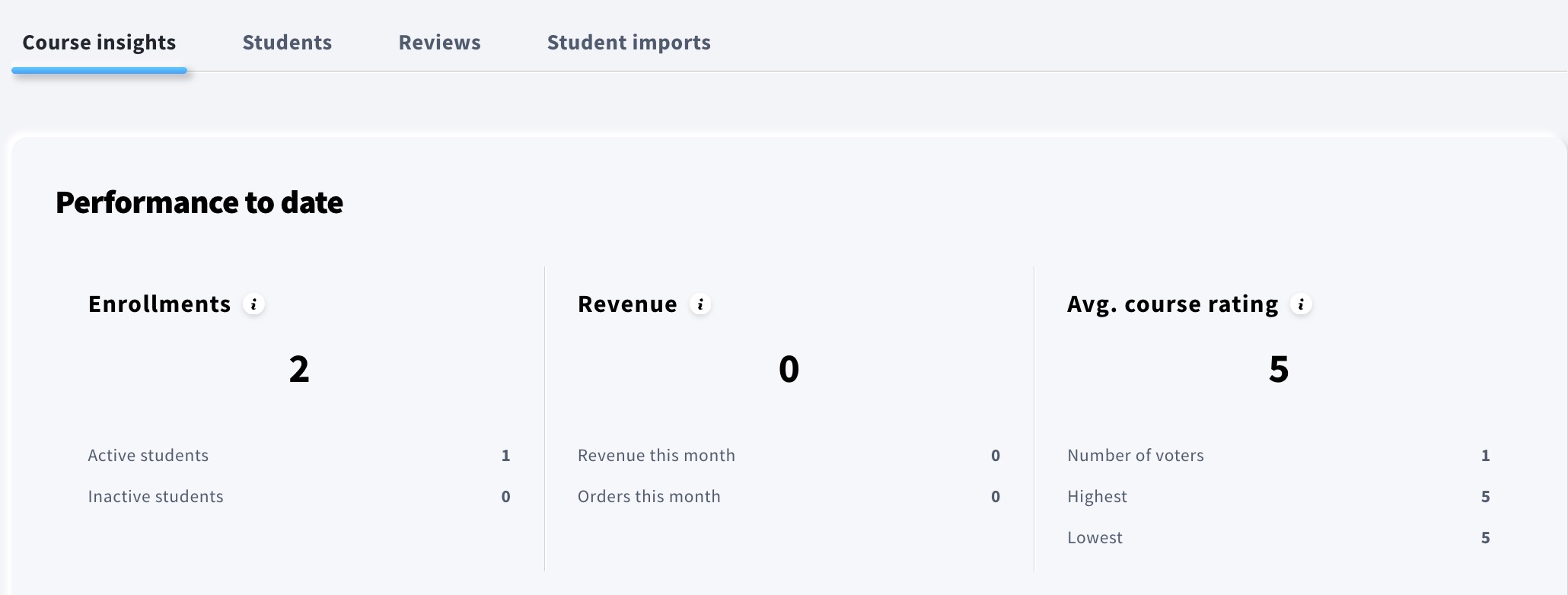
Task: Select the Orders this month label
Action: pyautogui.click(x=649, y=496)
